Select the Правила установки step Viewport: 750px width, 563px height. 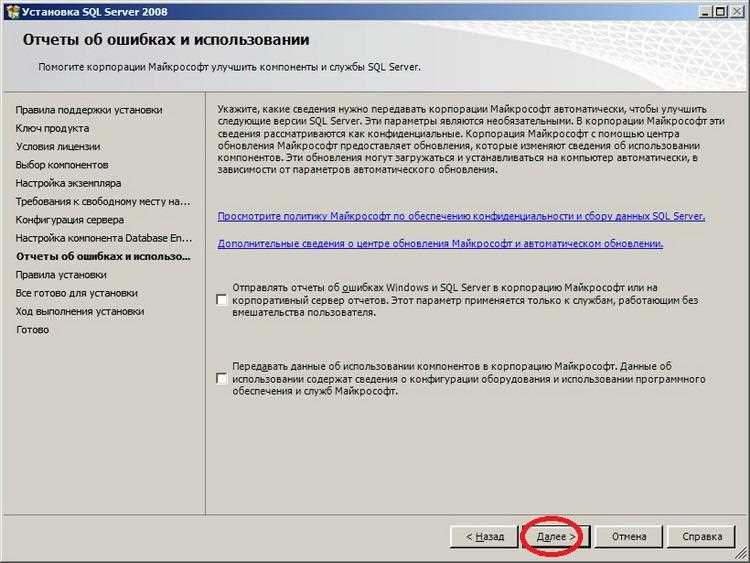tap(61, 275)
